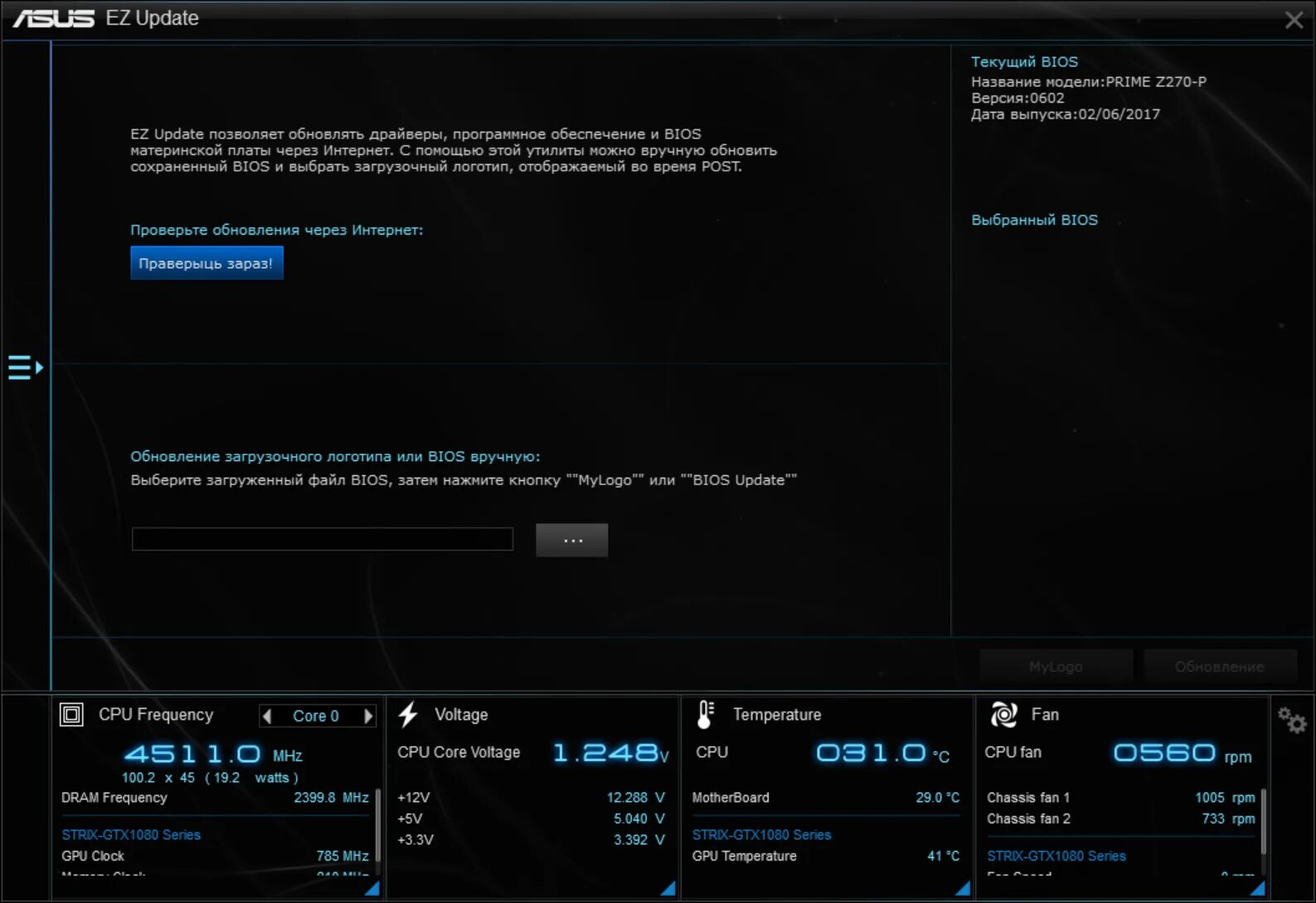The width and height of the screenshot is (1316, 903).
Task: Click the Chassis fan 2 733 rpm reading
Action: [x=1228, y=818]
